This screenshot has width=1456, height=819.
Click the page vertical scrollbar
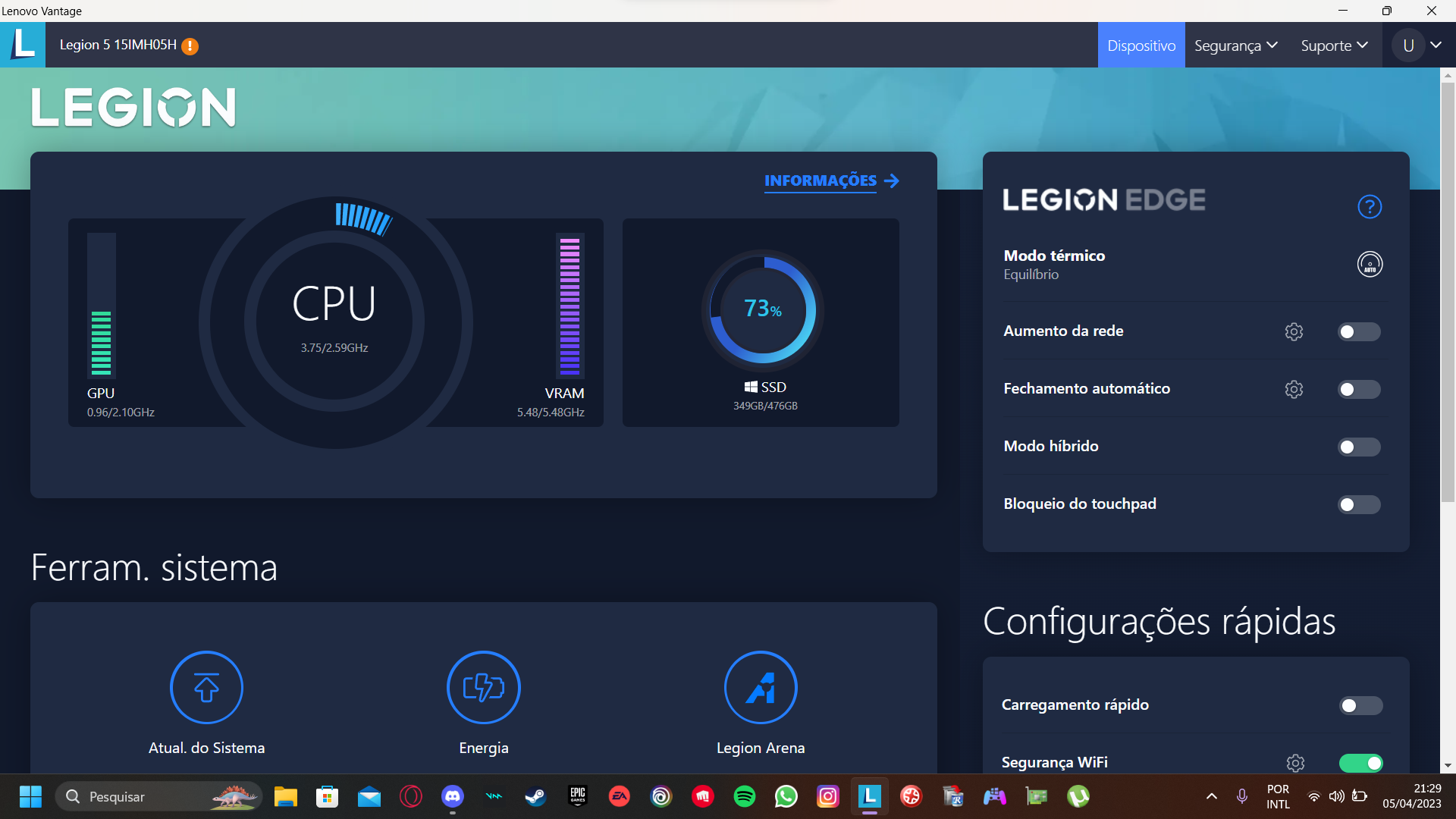(x=1448, y=292)
